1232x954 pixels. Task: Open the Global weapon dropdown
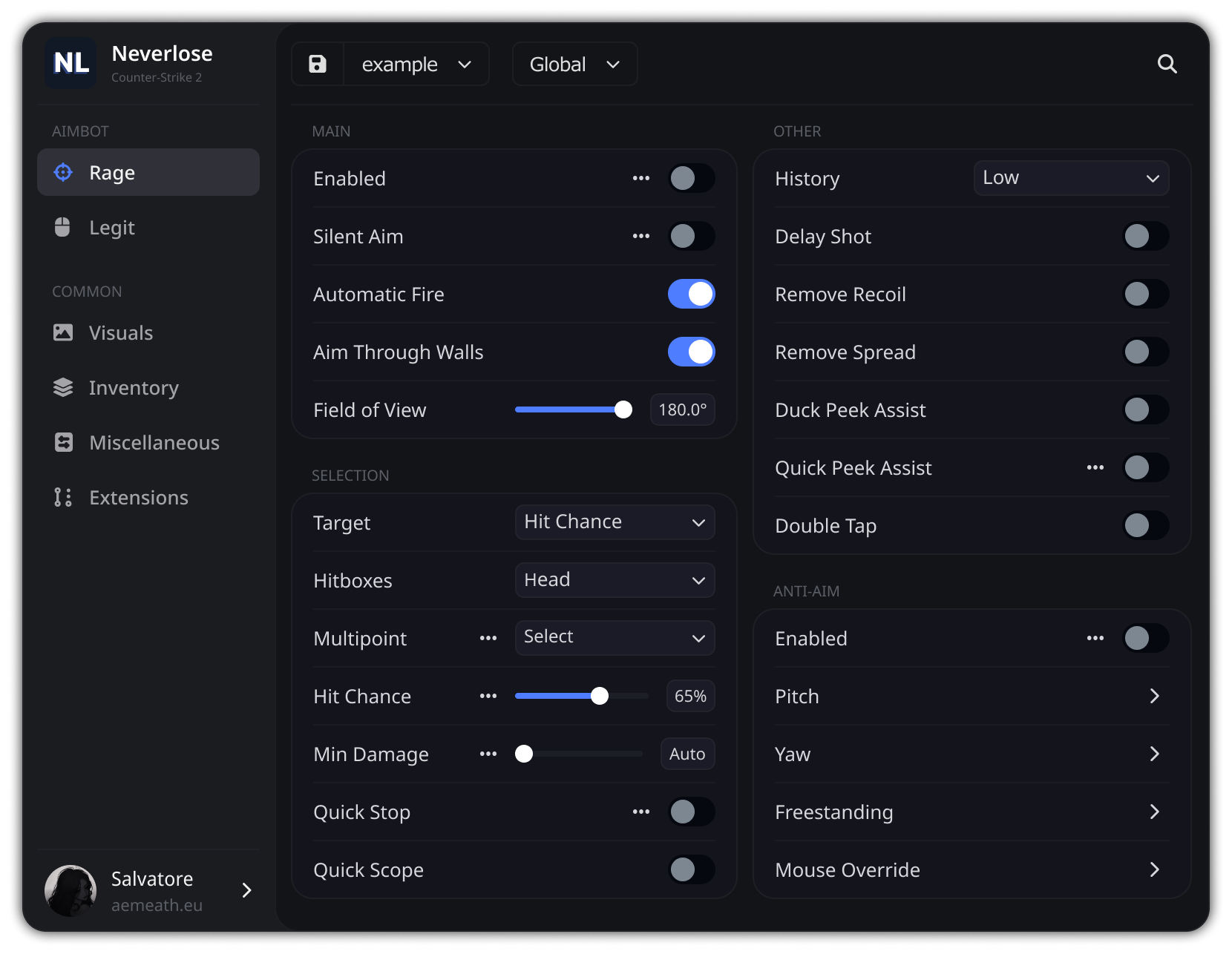575,65
